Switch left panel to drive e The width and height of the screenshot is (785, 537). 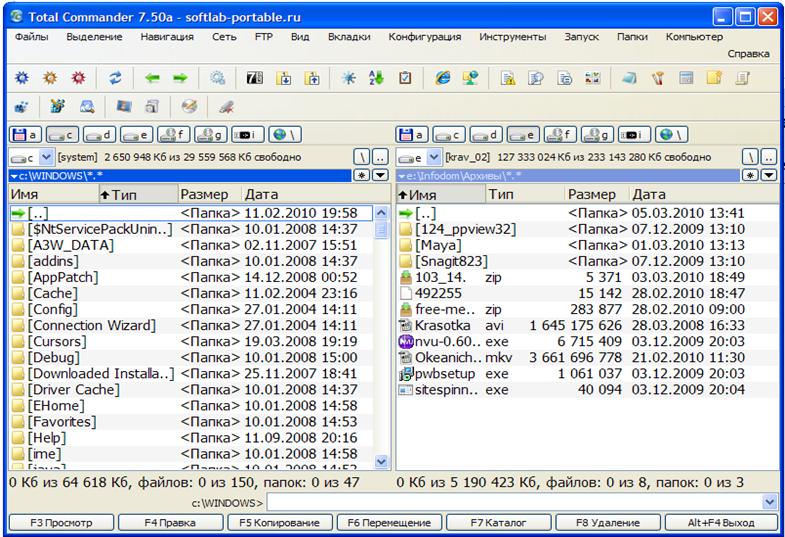click(137, 135)
